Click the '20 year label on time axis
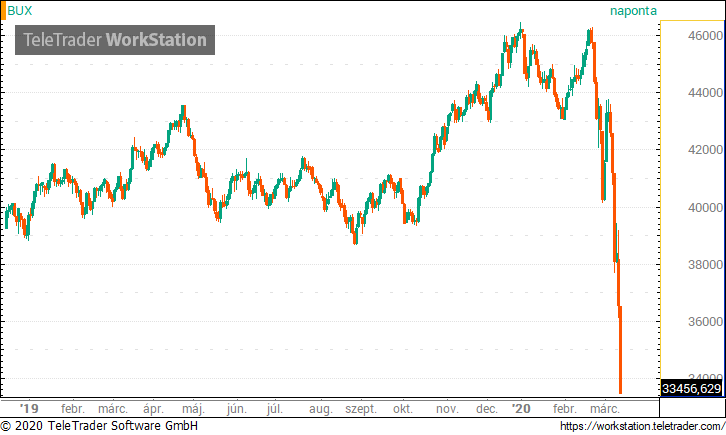Image resolution: width=726 pixels, height=435 pixels. click(x=520, y=409)
